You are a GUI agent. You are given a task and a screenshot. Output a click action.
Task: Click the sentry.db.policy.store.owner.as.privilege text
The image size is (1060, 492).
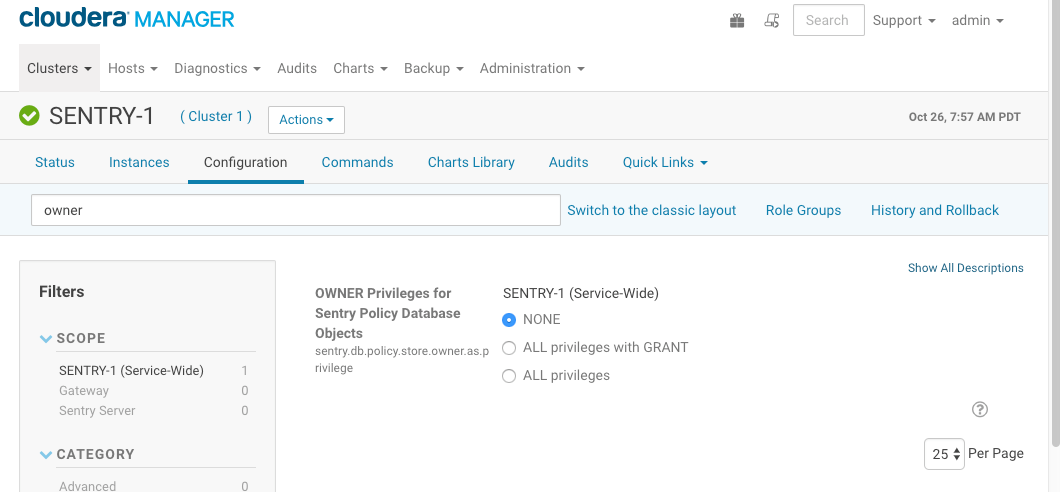coord(402,360)
